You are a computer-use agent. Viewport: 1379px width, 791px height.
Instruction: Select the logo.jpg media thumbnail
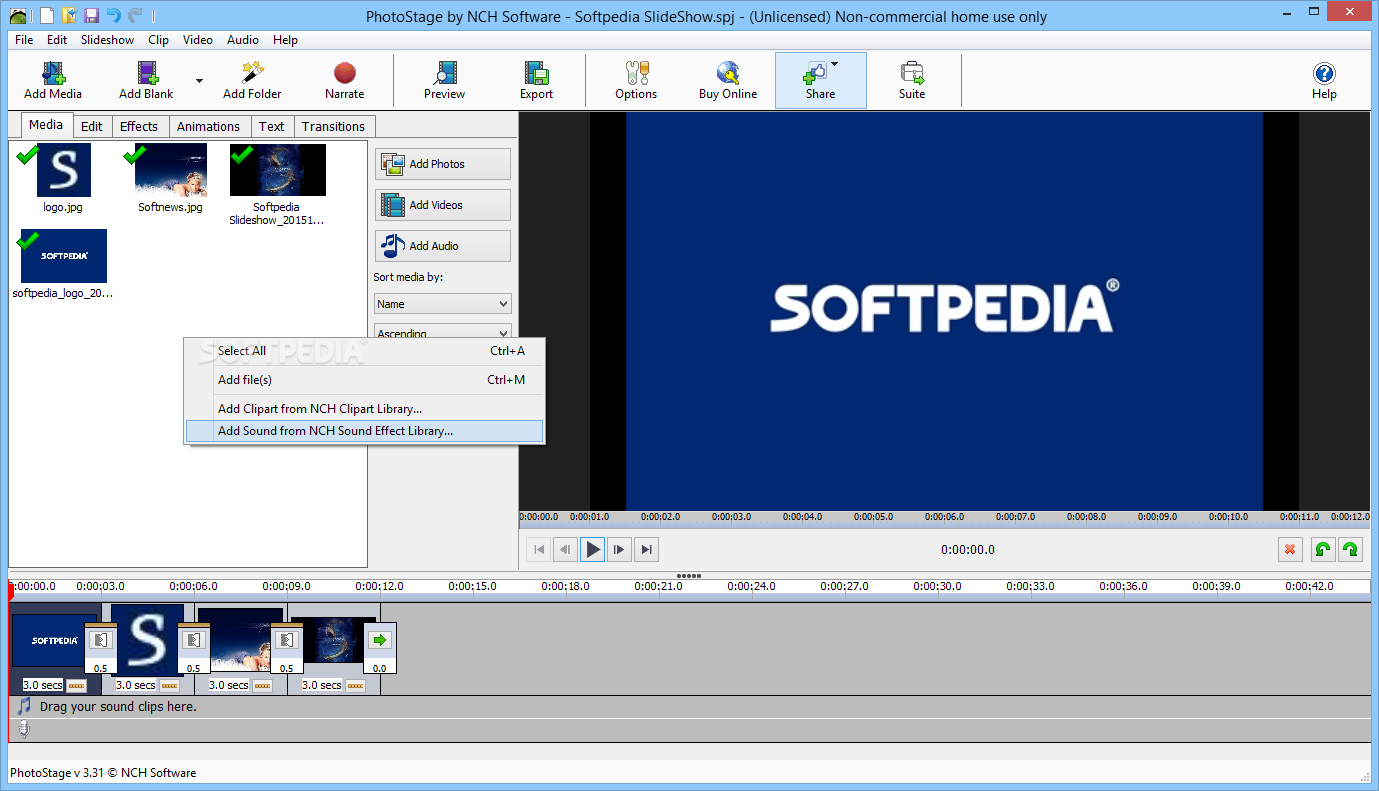click(64, 170)
